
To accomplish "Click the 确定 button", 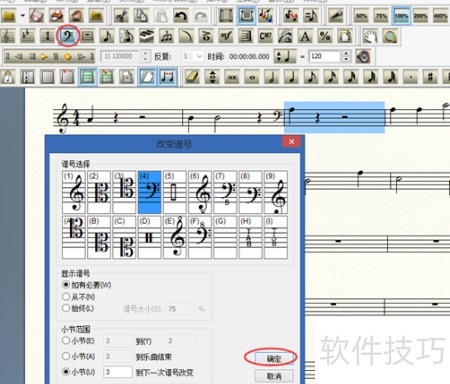I will click(274, 359).
